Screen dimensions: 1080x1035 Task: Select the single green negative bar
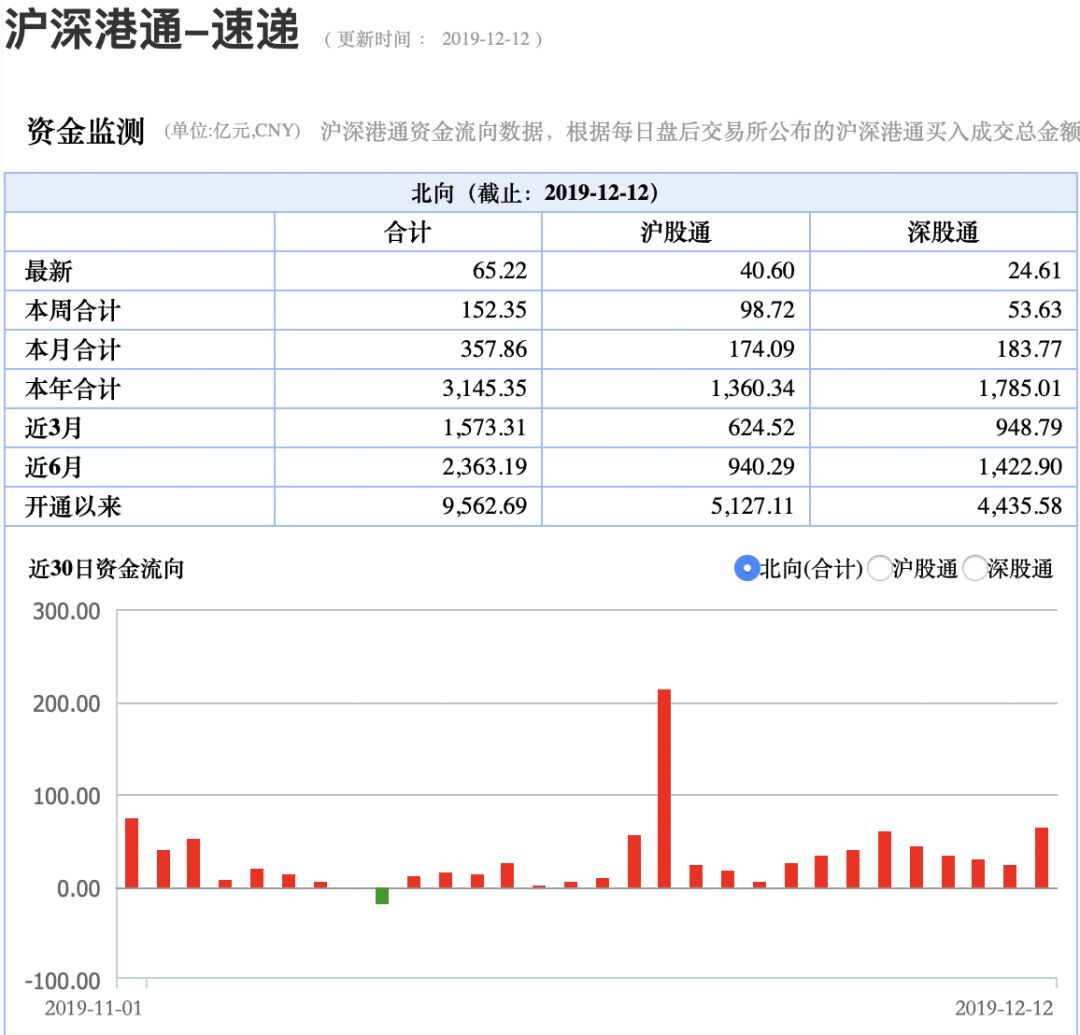382,898
